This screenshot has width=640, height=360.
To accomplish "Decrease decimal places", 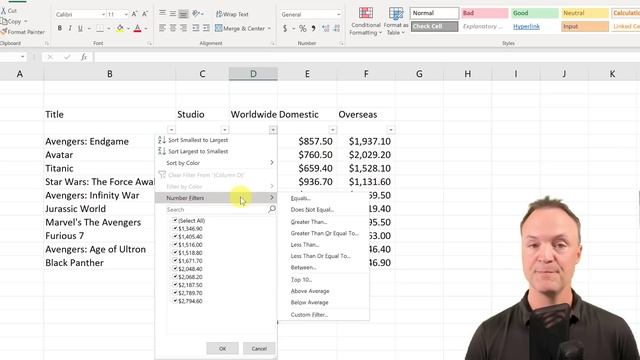I will pyautogui.click(x=337, y=28).
